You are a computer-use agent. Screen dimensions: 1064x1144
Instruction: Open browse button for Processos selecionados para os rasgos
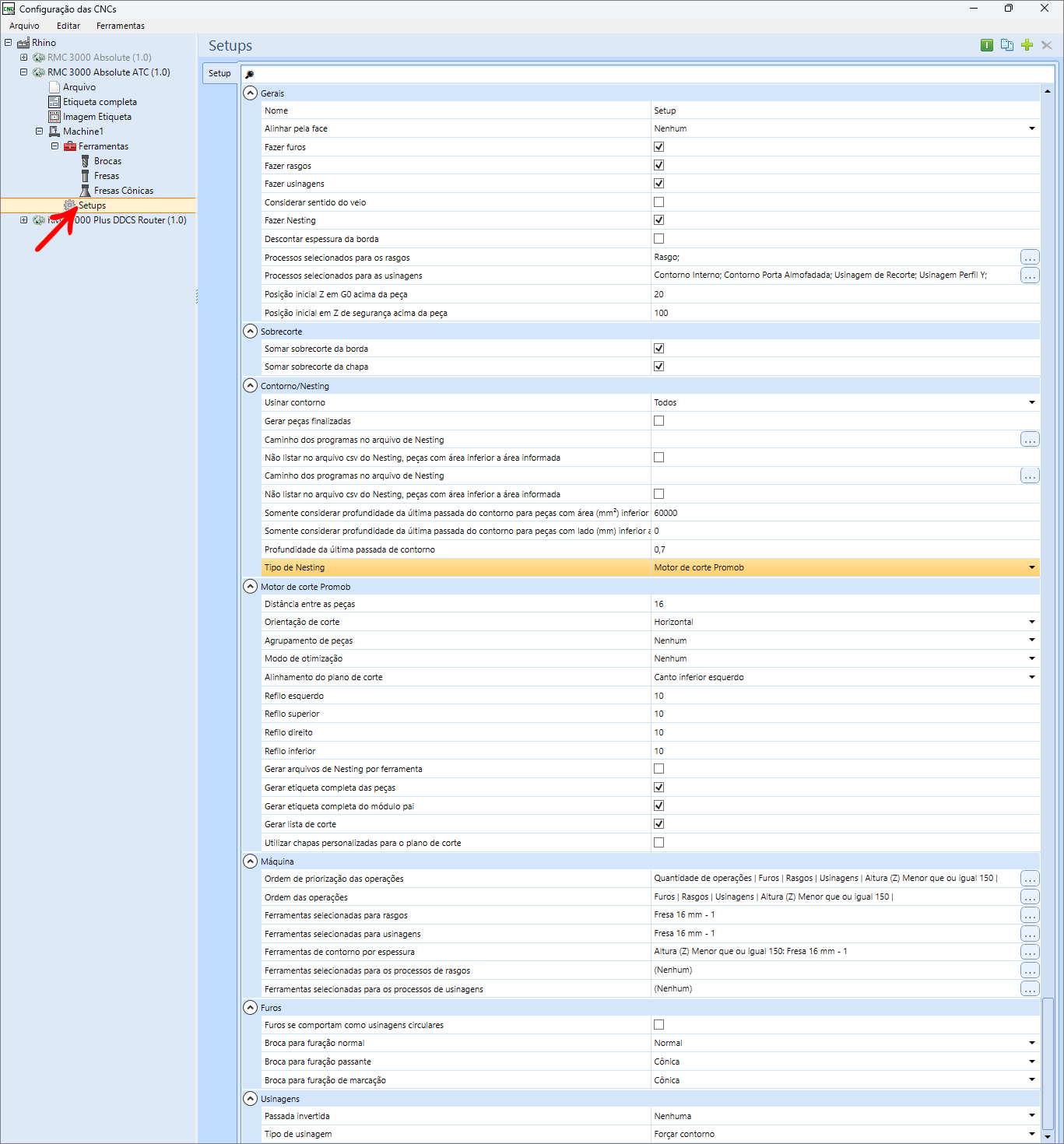tap(1030, 257)
